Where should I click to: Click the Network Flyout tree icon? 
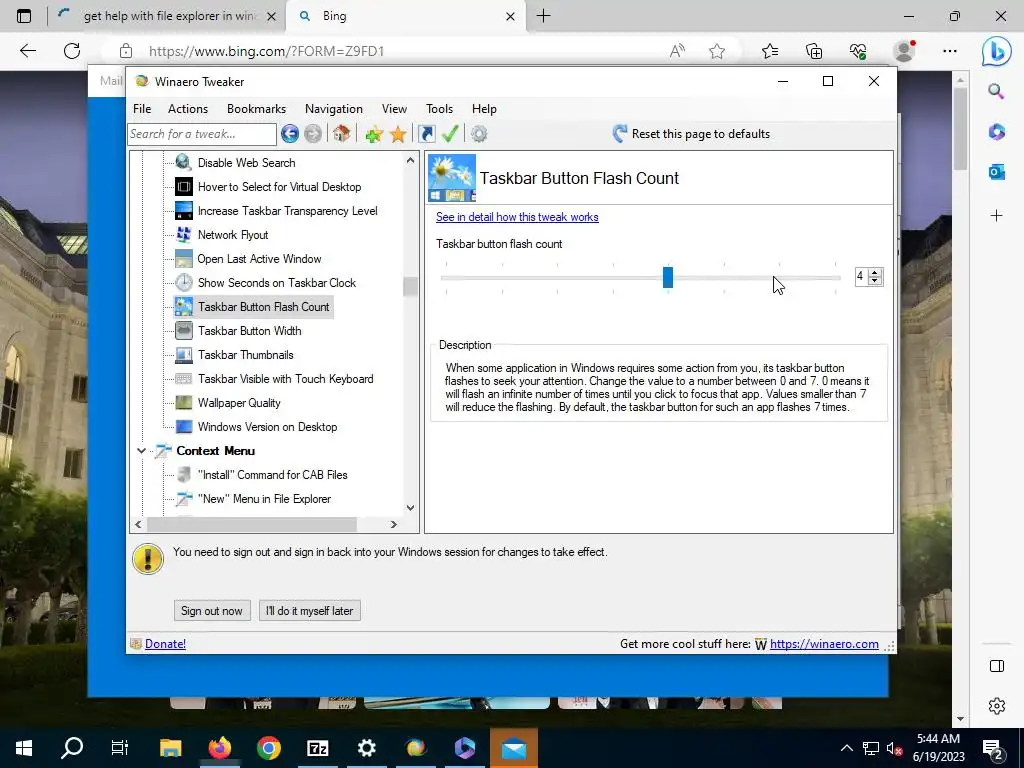(184, 234)
